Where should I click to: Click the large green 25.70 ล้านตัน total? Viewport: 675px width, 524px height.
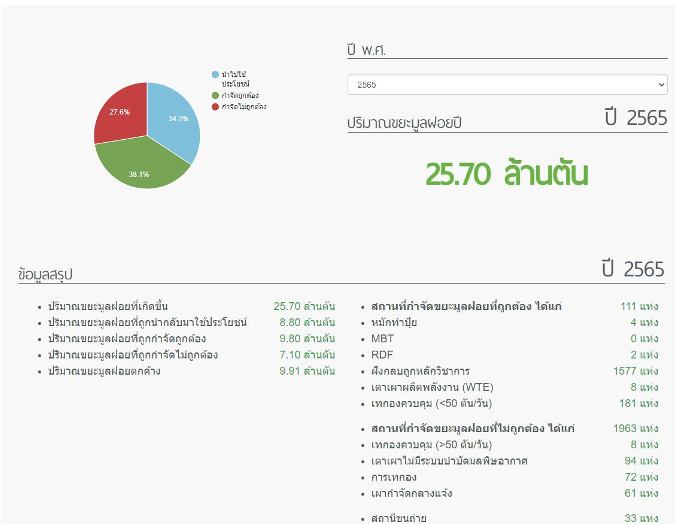(506, 174)
